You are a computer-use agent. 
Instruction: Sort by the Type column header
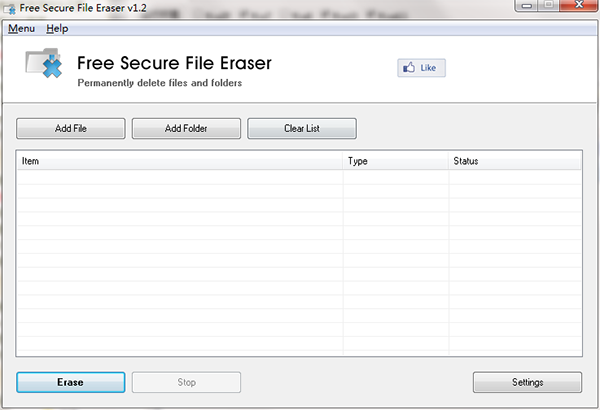[395, 160]
